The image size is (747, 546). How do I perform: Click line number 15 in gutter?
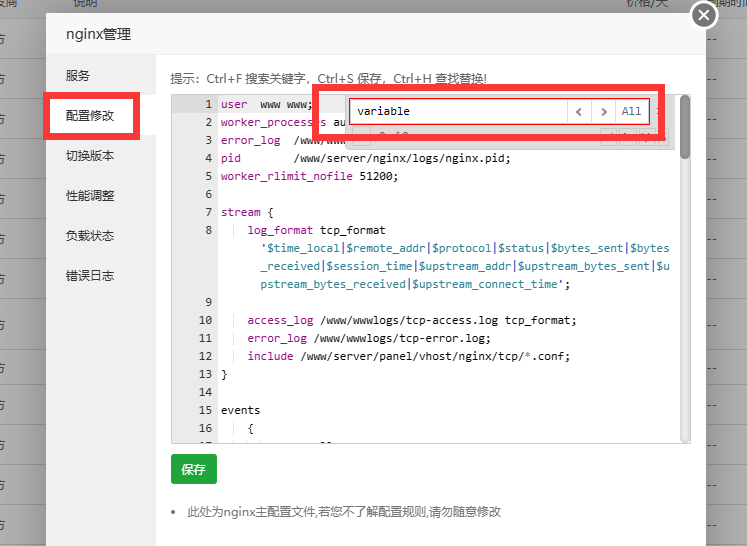coord(205,410)
